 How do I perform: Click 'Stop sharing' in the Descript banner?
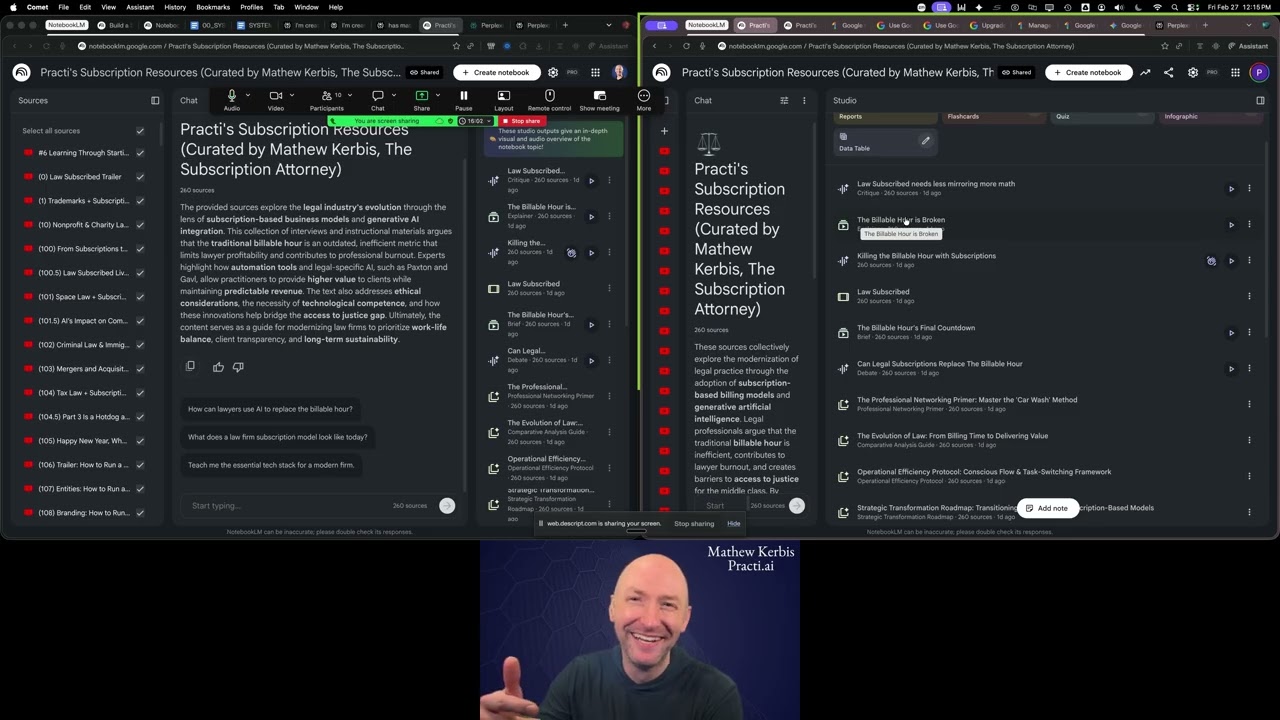694,524
